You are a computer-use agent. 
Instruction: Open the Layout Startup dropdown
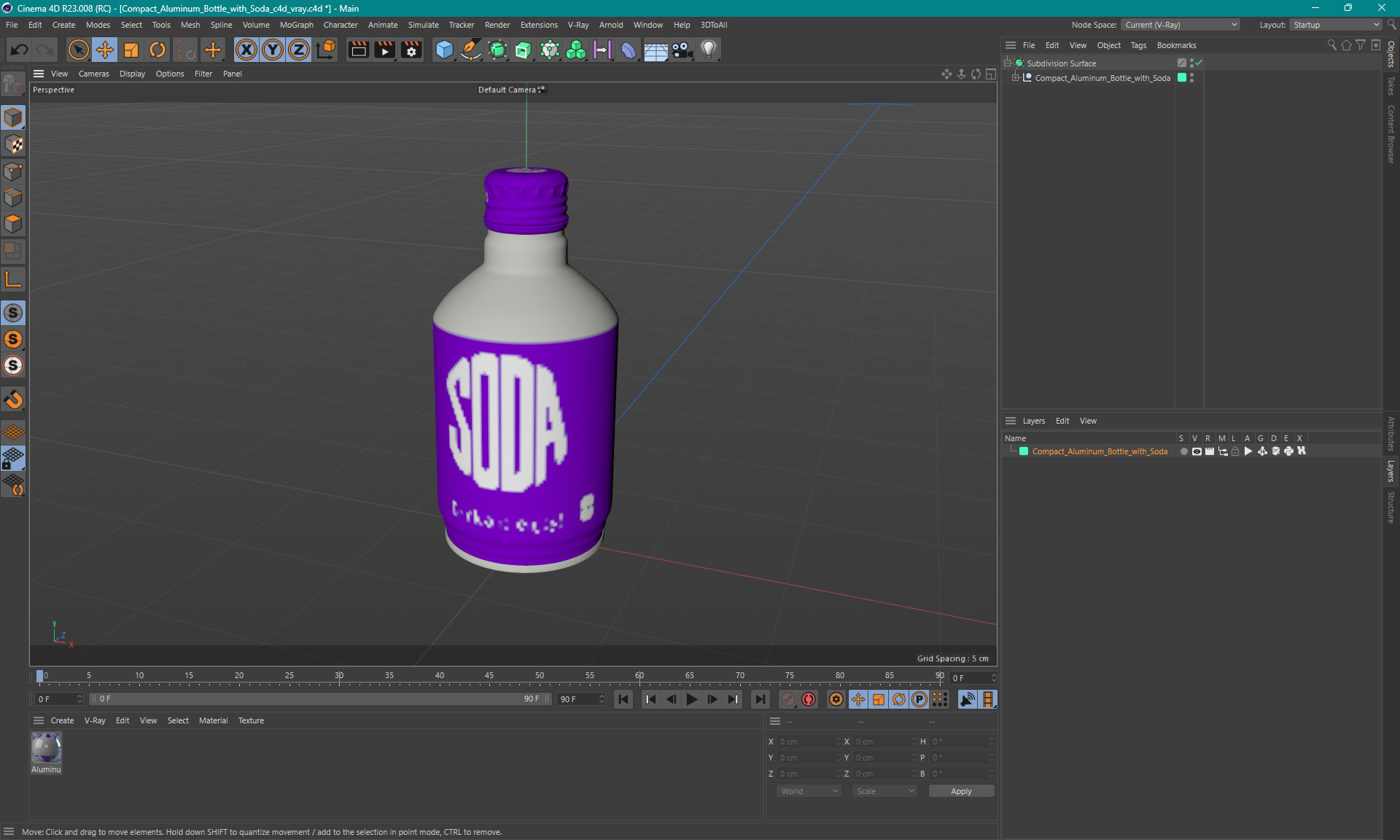coord(1336,25)
